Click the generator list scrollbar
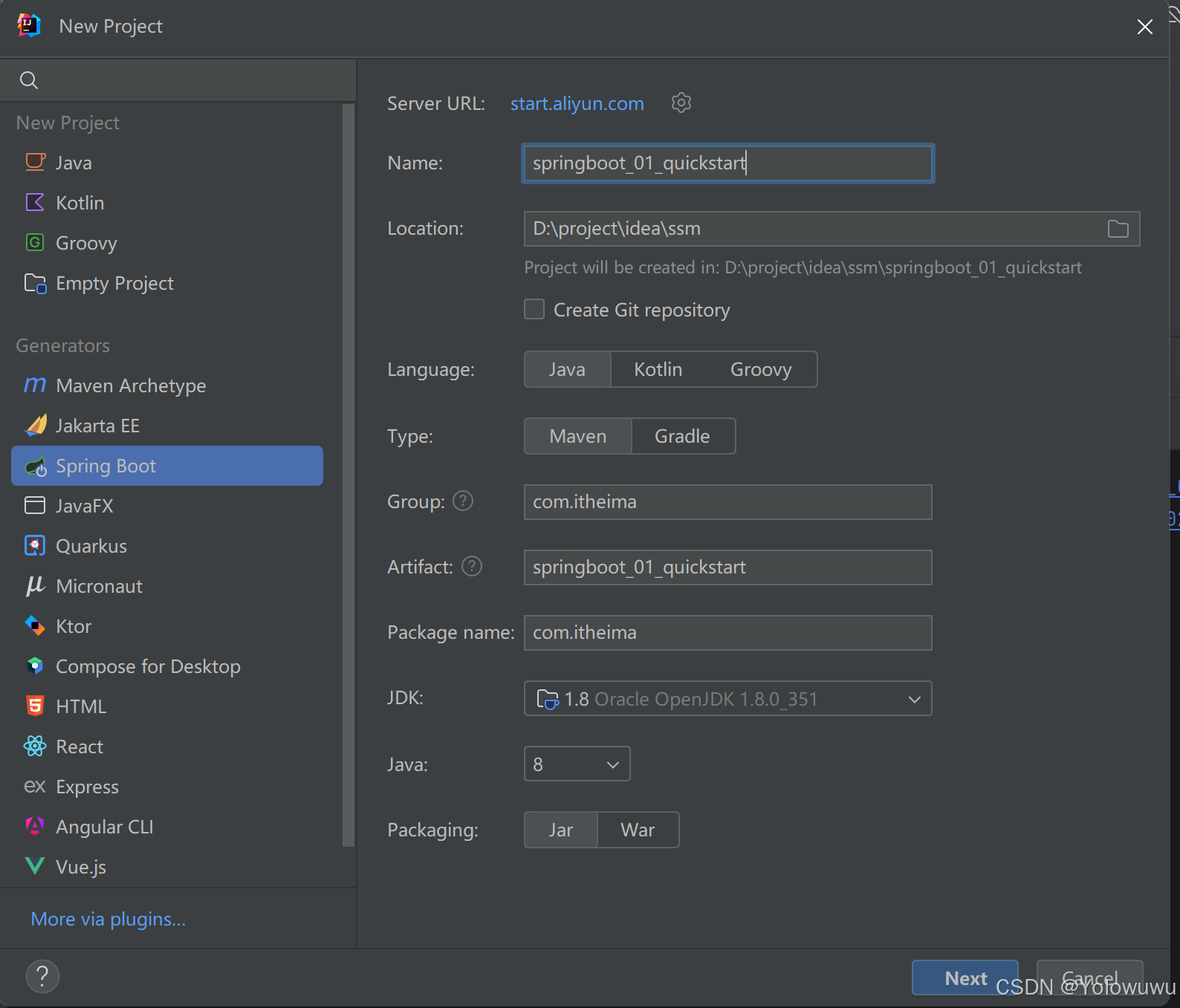The image size is (1180, 1008). [348, 475]
